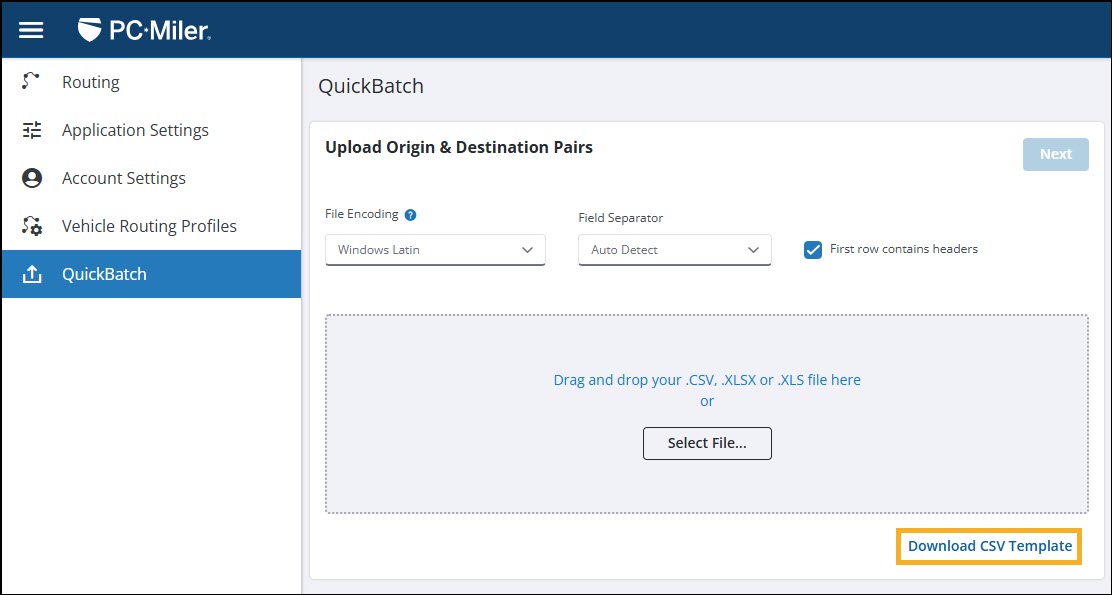Click the Application Settings sliders icon
This screenshot has width=1112, height=595.
pyautogui.click(x=30, y=129)
